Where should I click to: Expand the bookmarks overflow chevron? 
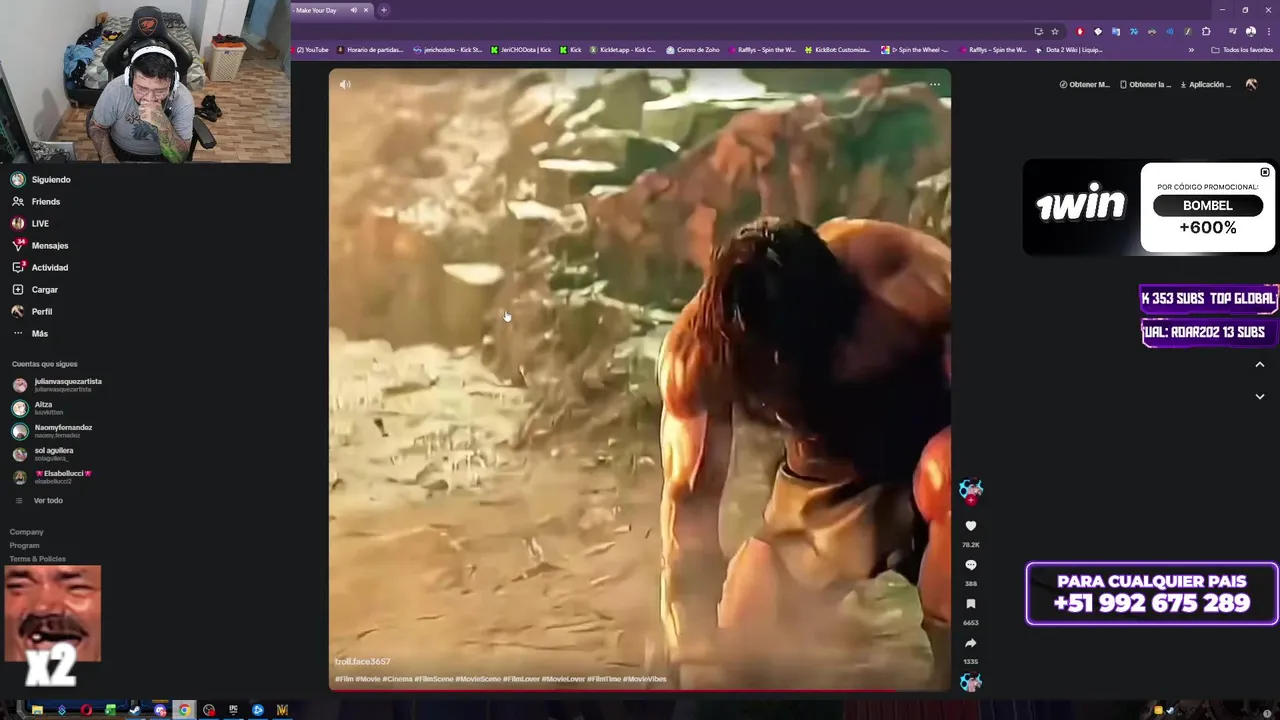[x=1191, y=49]
